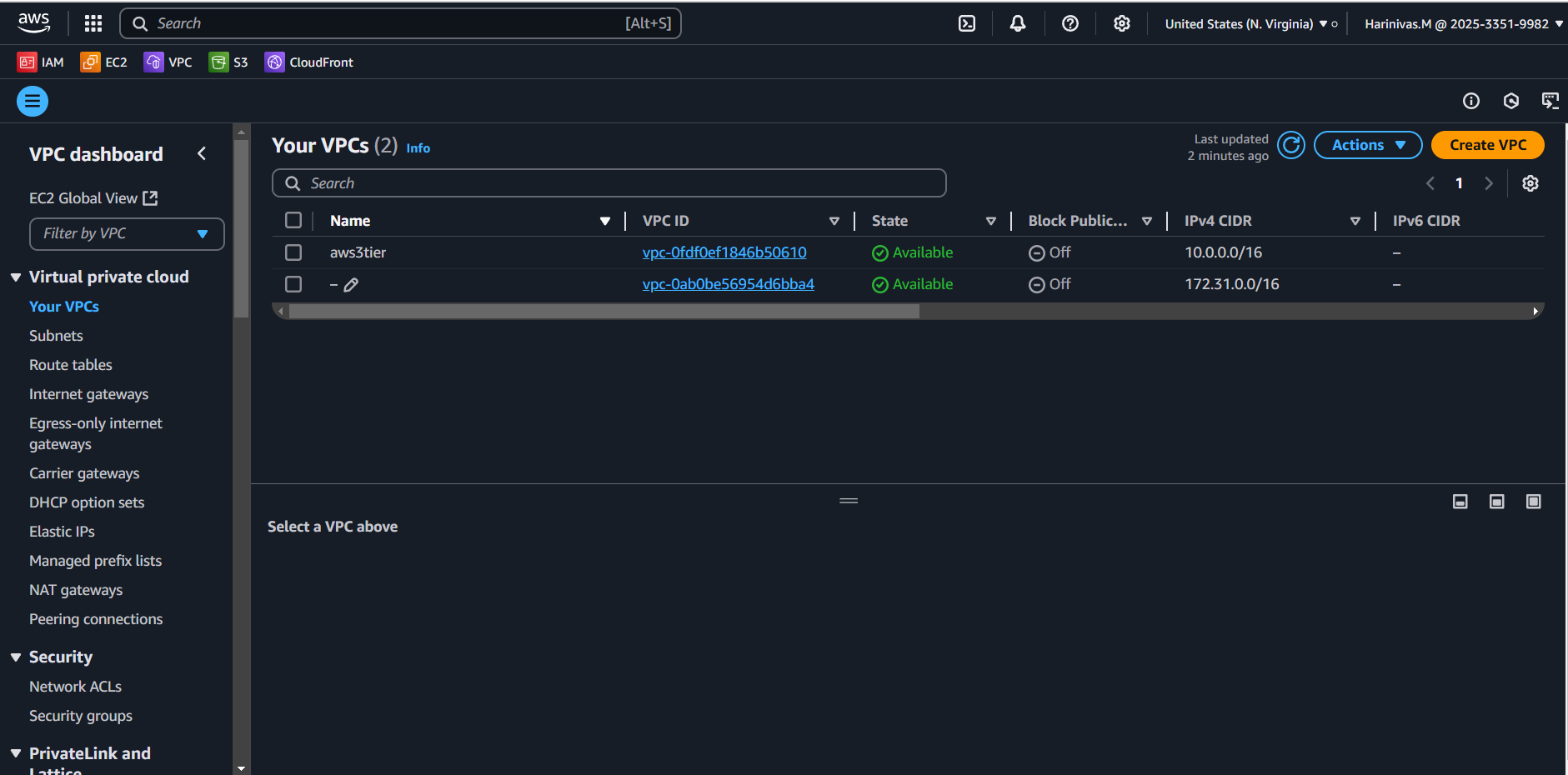This screenshot has width=1568, height=775.
Task: Open the region selector United States (N. Virginia)
Action: pos(1251,24)
